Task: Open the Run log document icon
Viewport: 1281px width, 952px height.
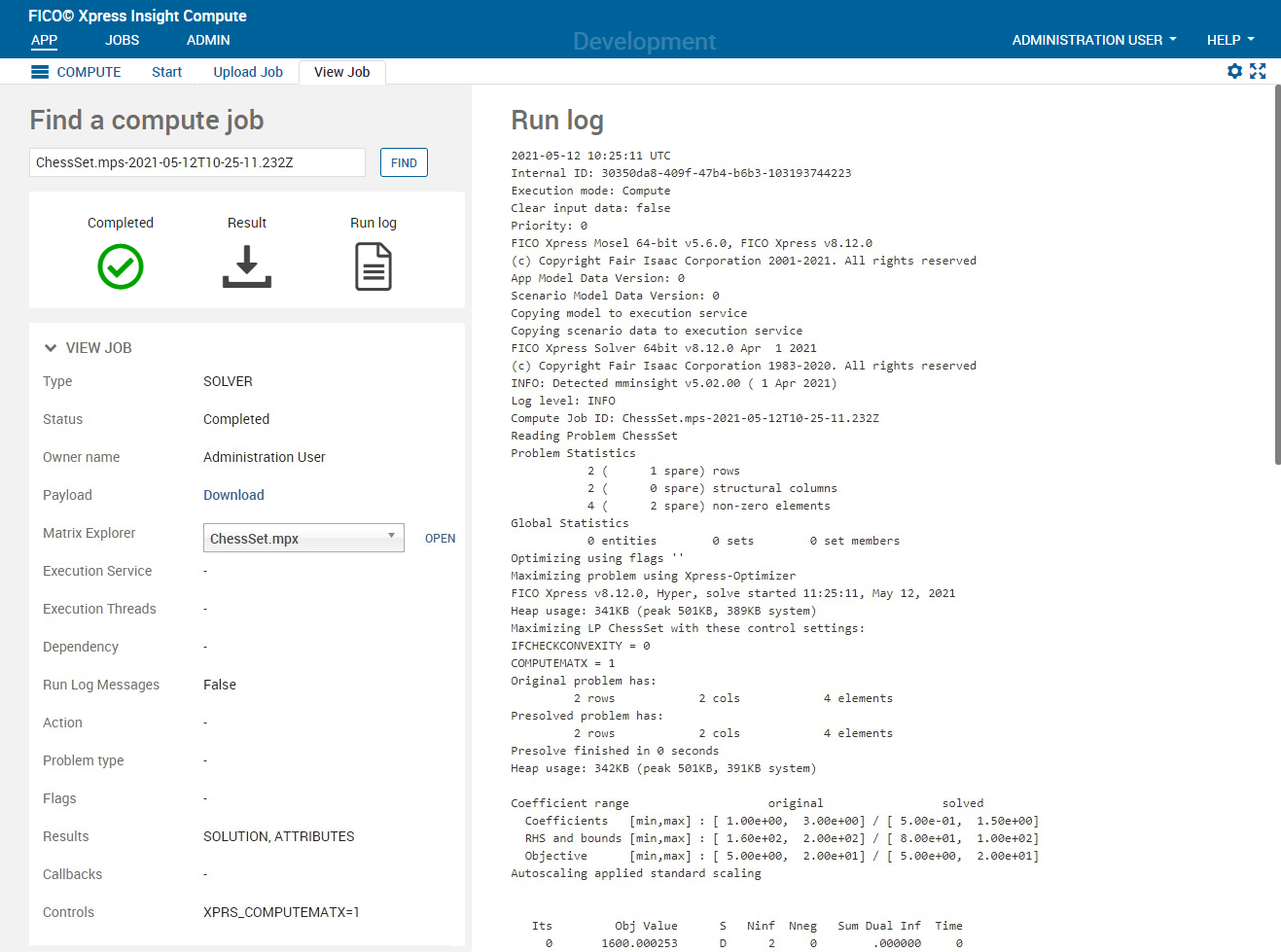Action: coord(374,267)
